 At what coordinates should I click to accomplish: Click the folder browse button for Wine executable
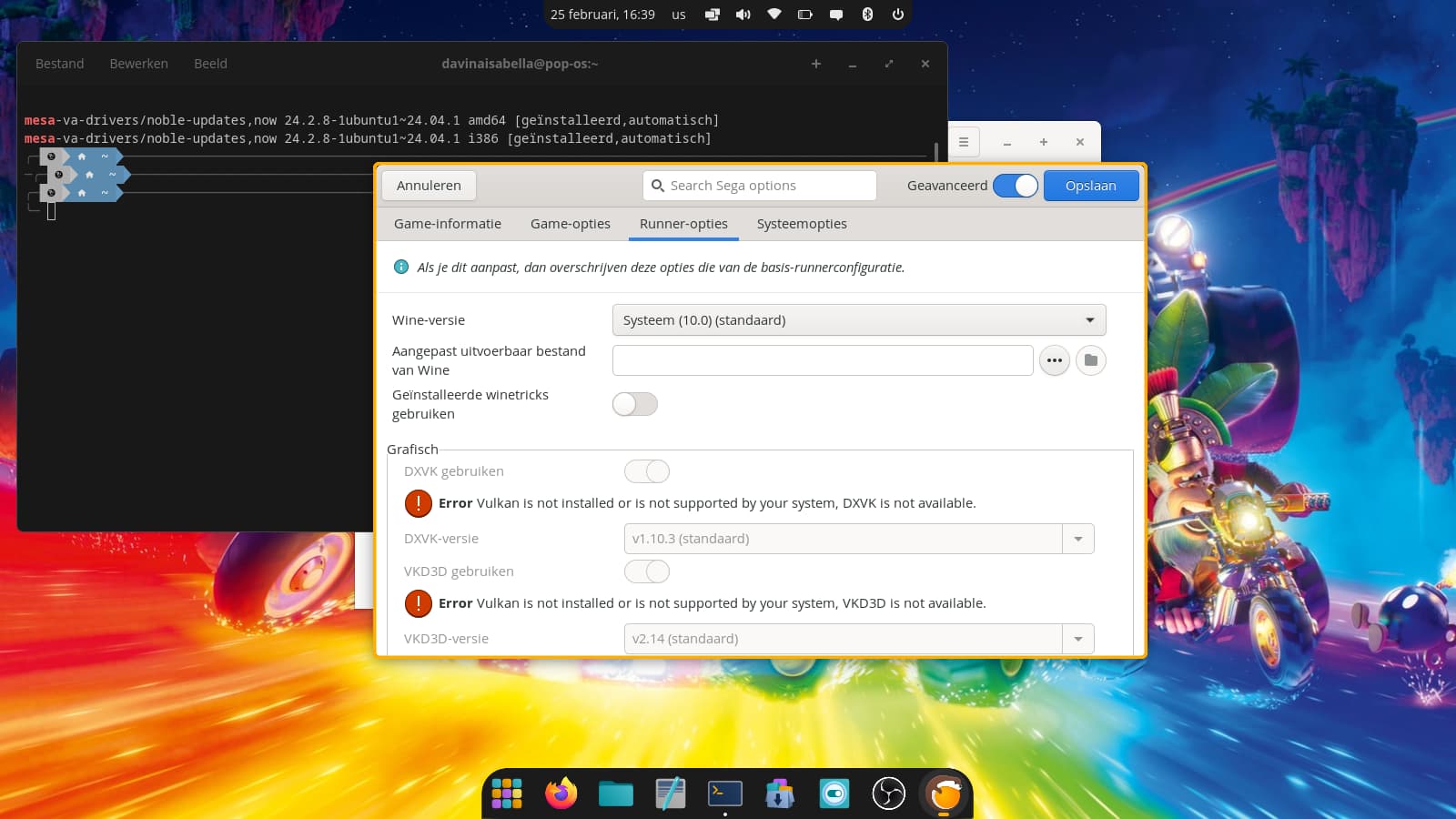coord(1091,360)
